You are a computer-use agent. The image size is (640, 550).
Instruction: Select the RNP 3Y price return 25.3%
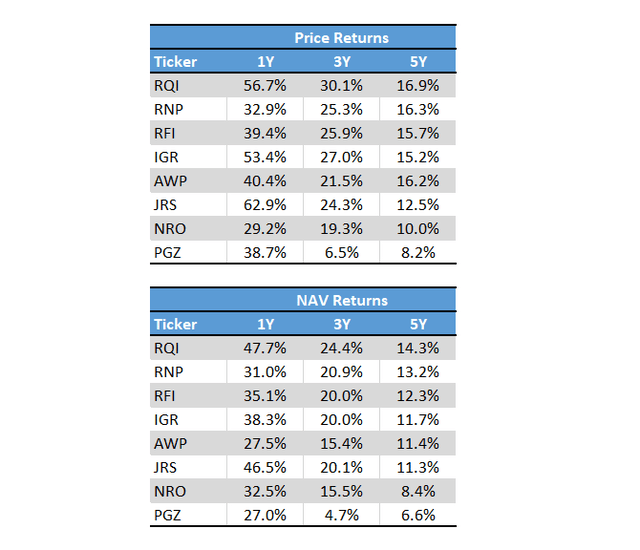341,109
